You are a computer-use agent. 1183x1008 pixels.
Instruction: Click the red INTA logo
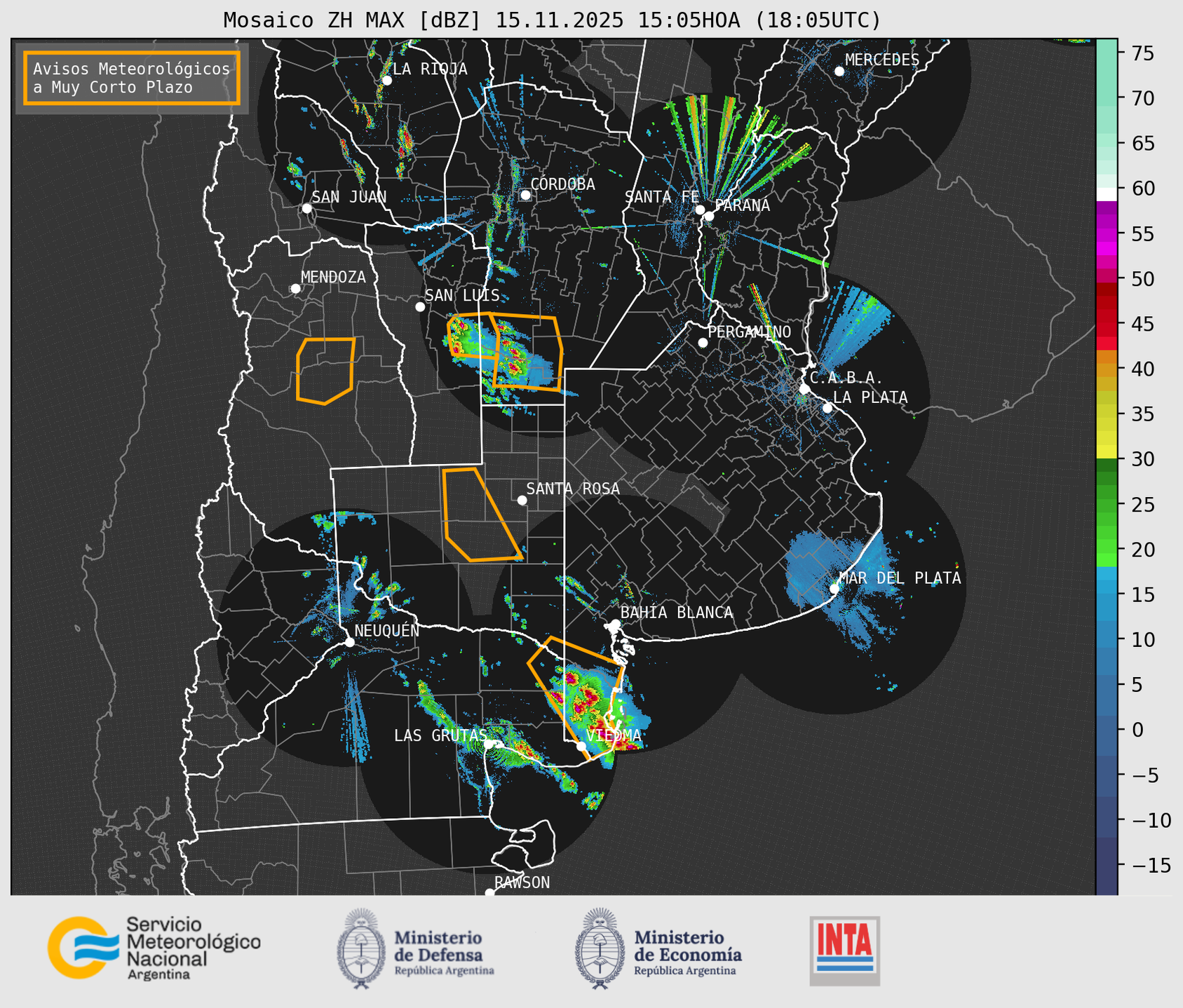point(844,949)
